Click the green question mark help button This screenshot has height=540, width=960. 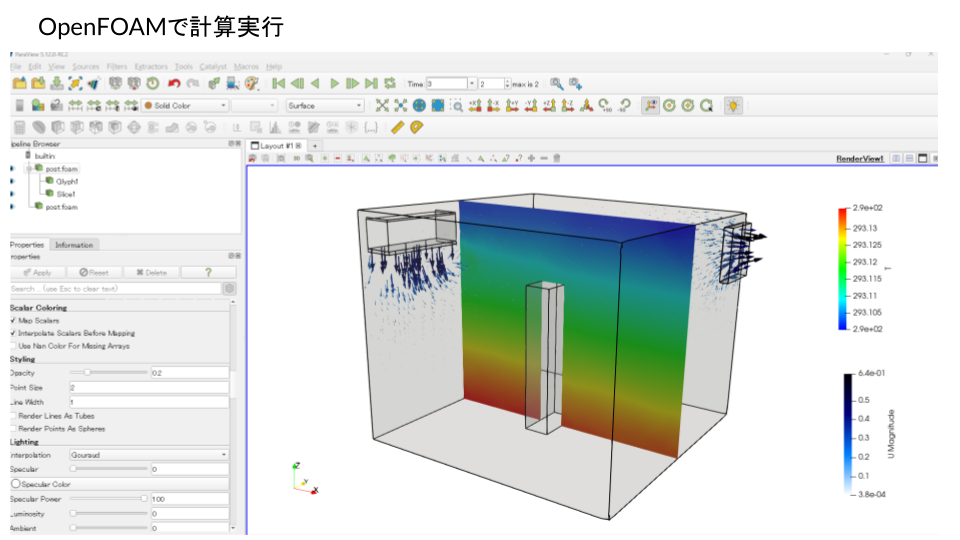[208, 272]
